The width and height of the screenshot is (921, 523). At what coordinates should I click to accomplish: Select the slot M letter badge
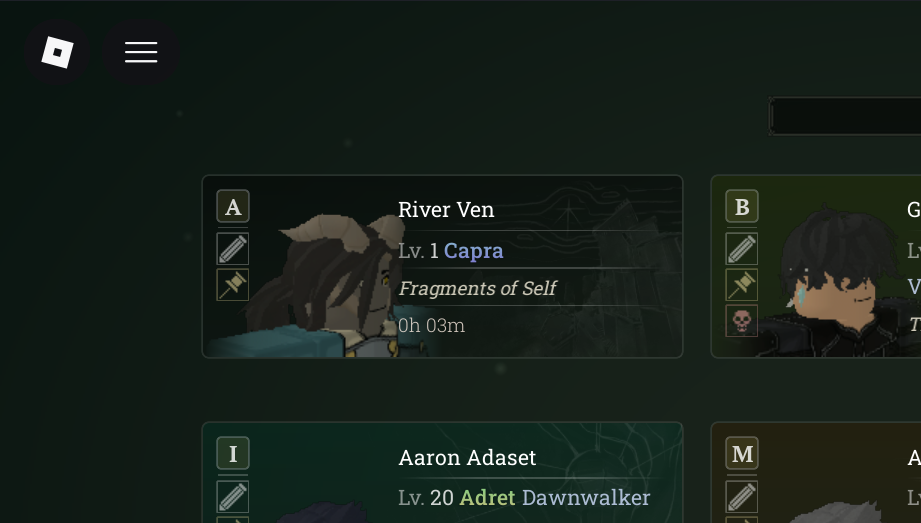742,454
